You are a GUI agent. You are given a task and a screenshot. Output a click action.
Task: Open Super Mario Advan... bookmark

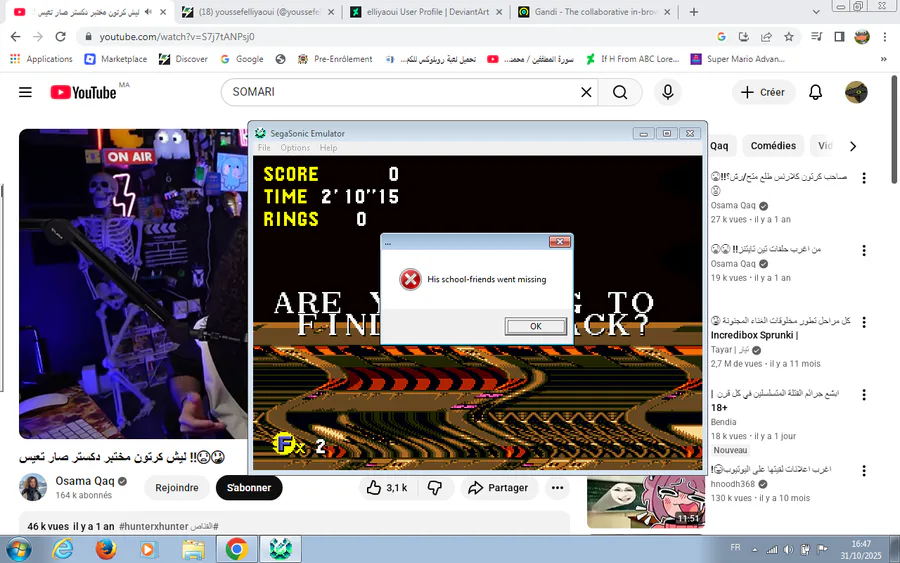pyautogui.click(x=738, y=59)
